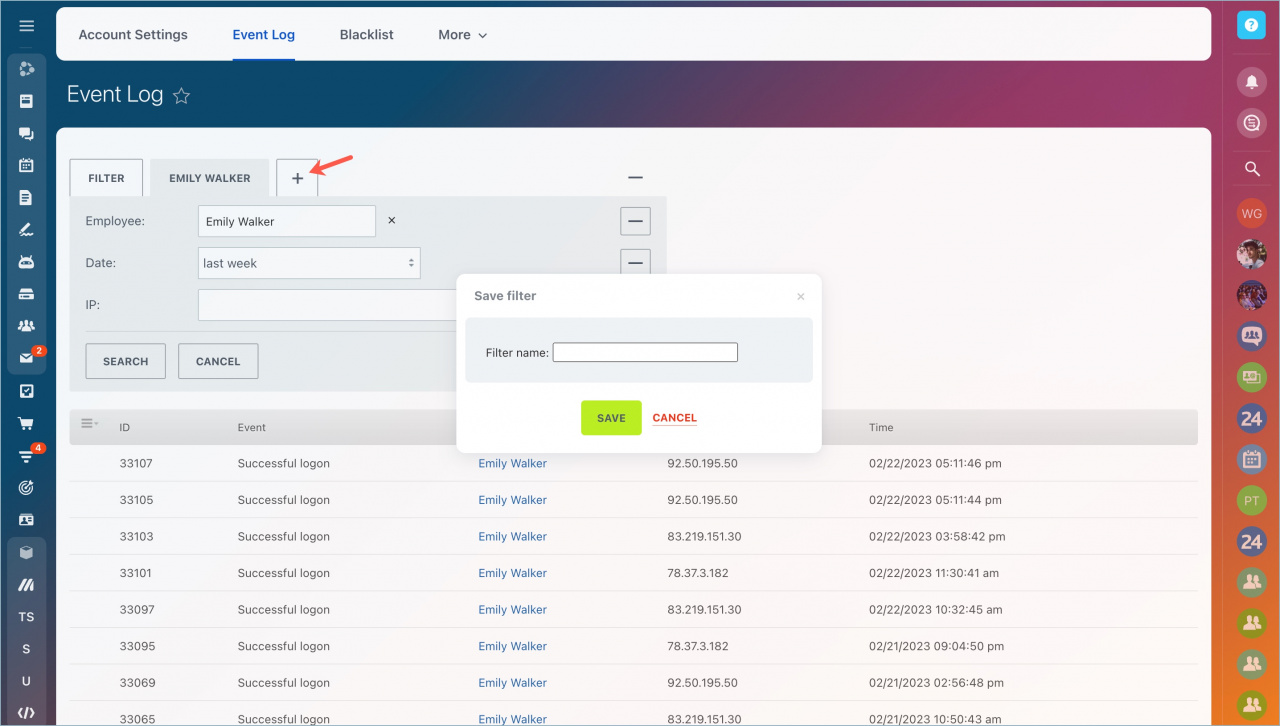The height and width of the screenshot is (726, 1280).
Task: Open the TS item in left sidebar
Action: [27, 617]
